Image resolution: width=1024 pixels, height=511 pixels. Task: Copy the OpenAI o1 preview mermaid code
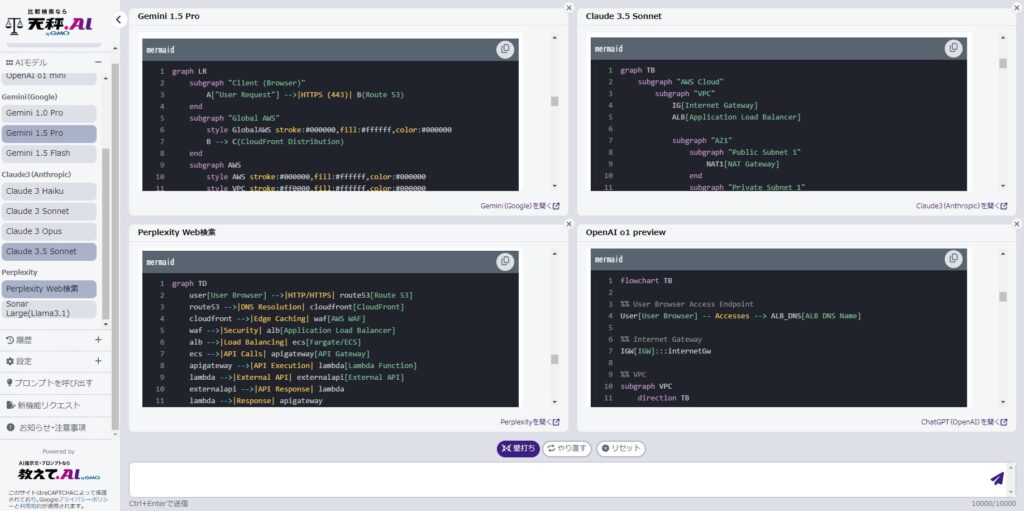click(x=953, y=259)
